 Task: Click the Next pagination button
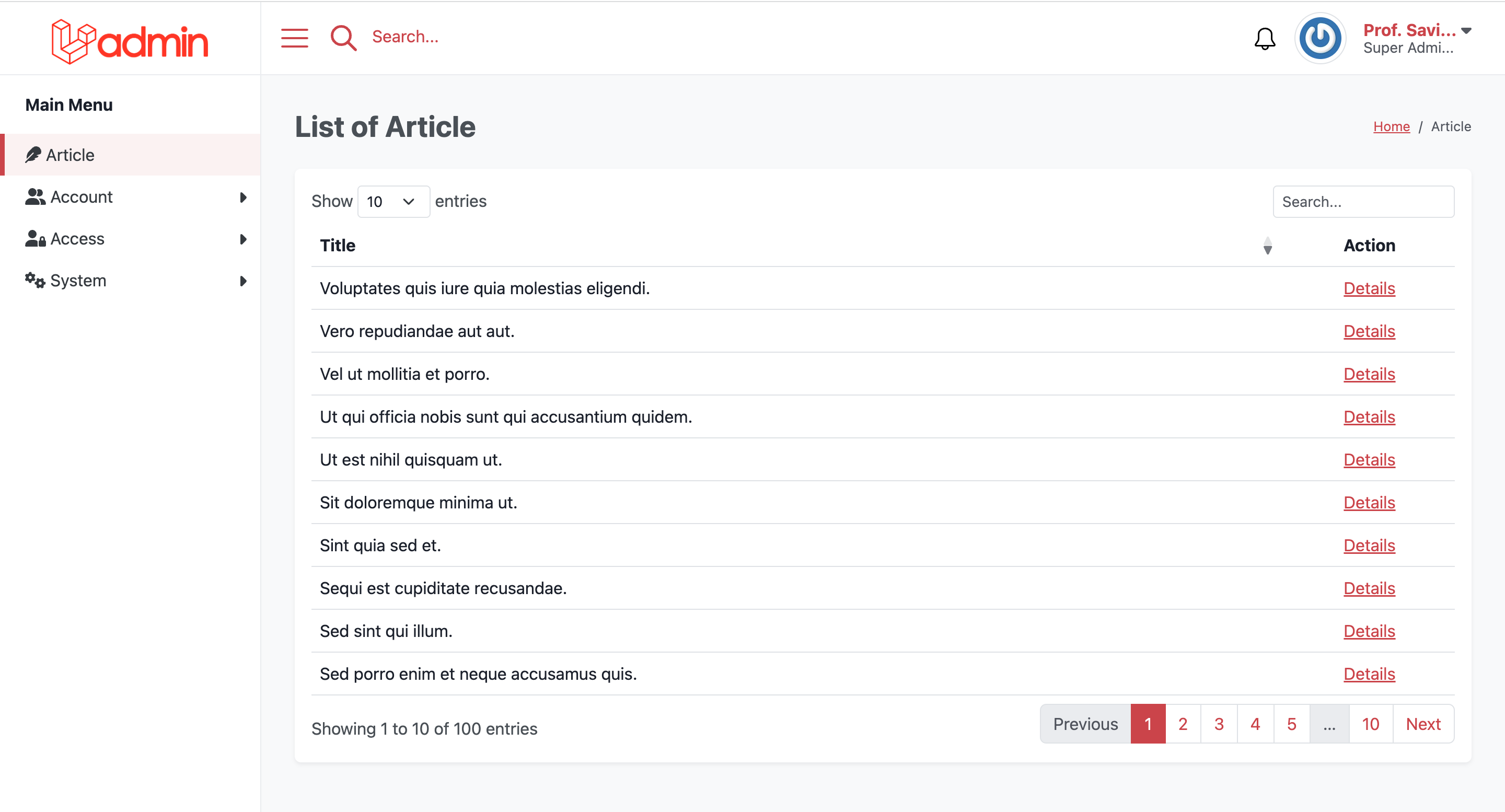(1422, 724)
